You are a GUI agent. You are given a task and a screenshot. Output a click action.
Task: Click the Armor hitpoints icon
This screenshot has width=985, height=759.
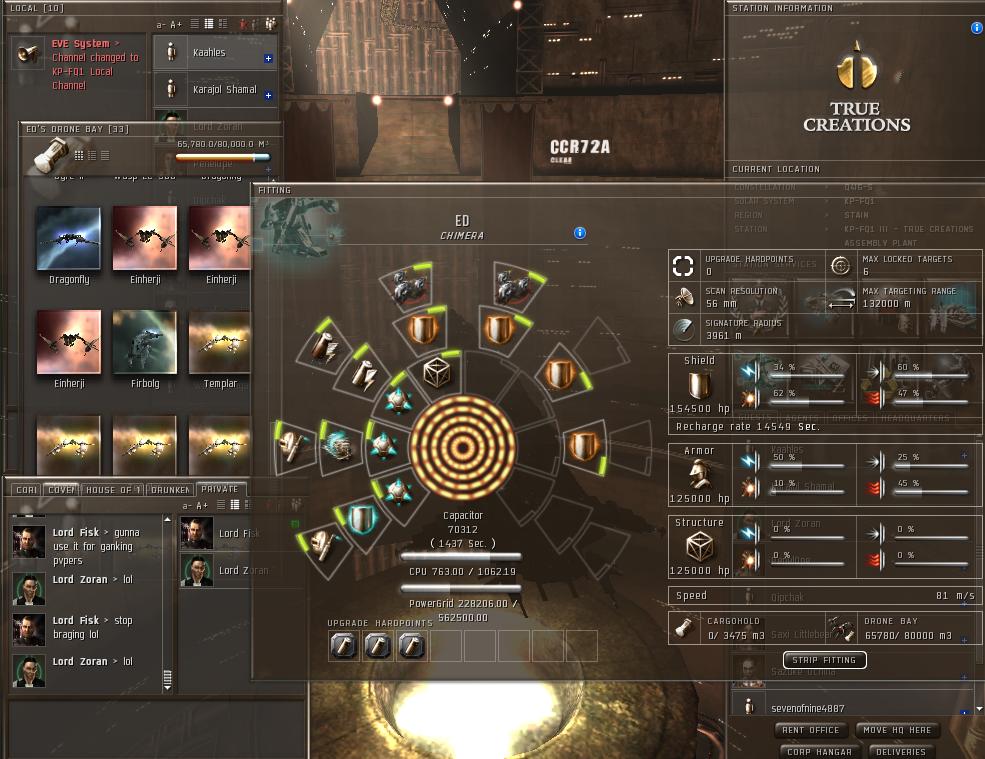coord(699,474)
